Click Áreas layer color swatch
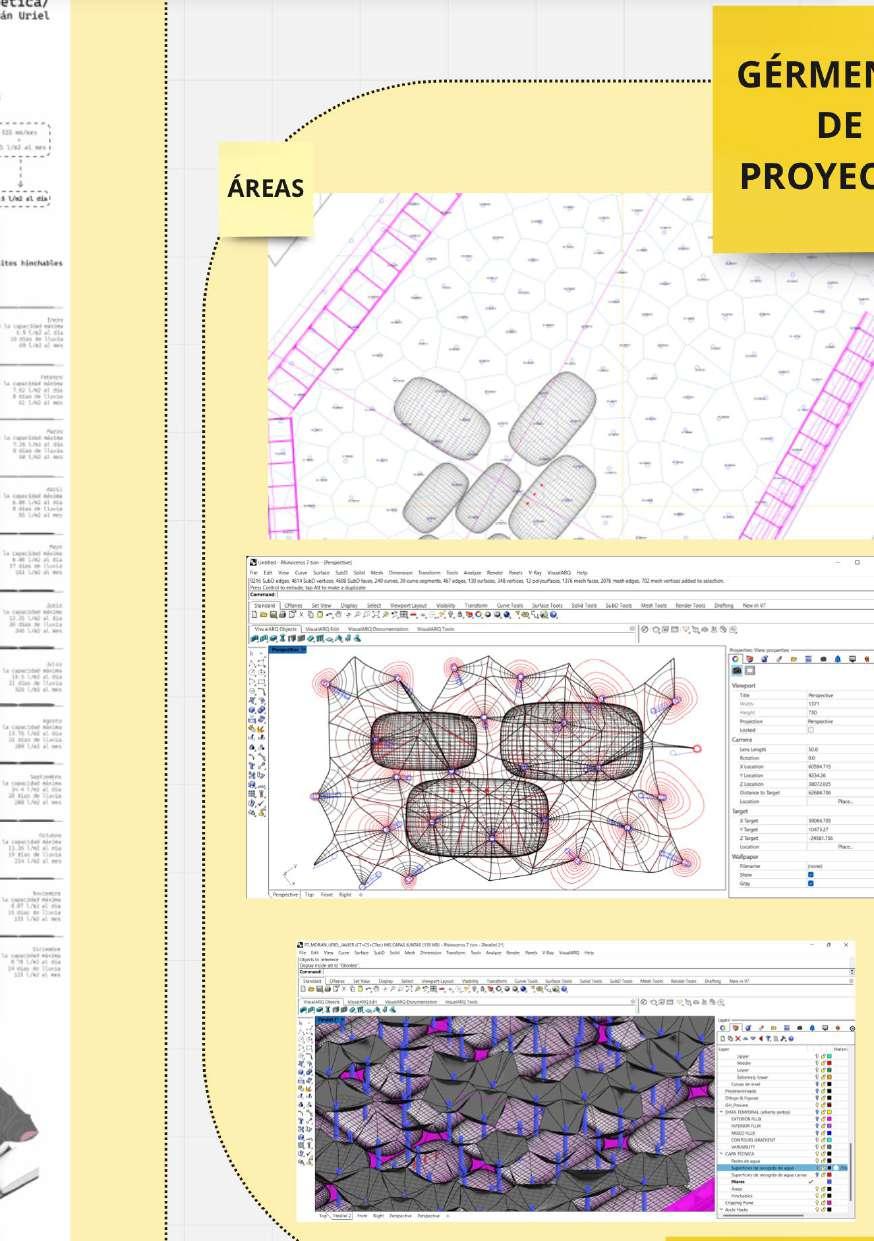Screen dimensions: 874x1241 (829, 1189)
